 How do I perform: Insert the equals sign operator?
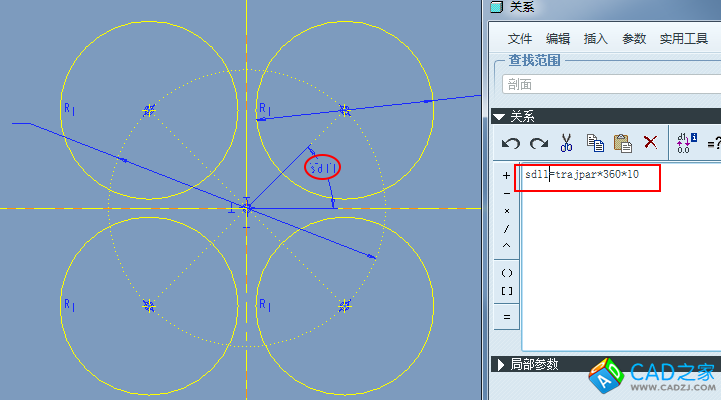506,317
